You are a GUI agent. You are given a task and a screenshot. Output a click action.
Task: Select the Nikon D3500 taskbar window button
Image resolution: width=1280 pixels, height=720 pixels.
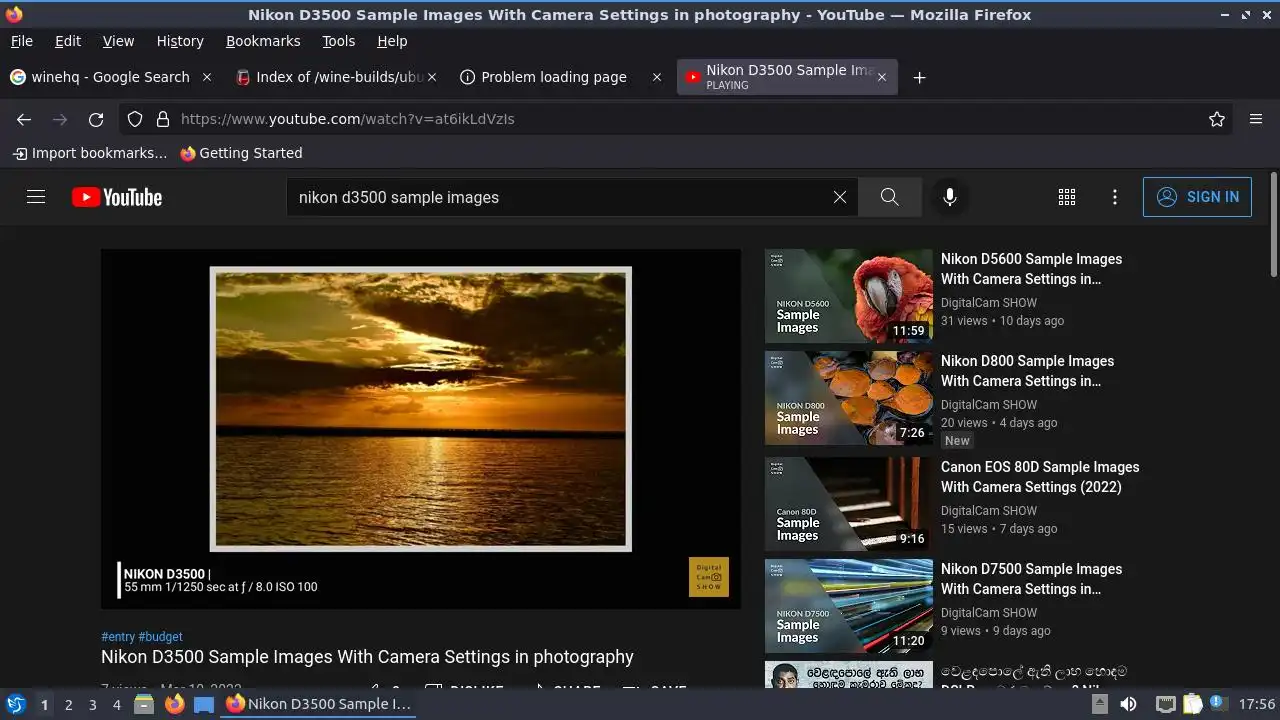320,704
